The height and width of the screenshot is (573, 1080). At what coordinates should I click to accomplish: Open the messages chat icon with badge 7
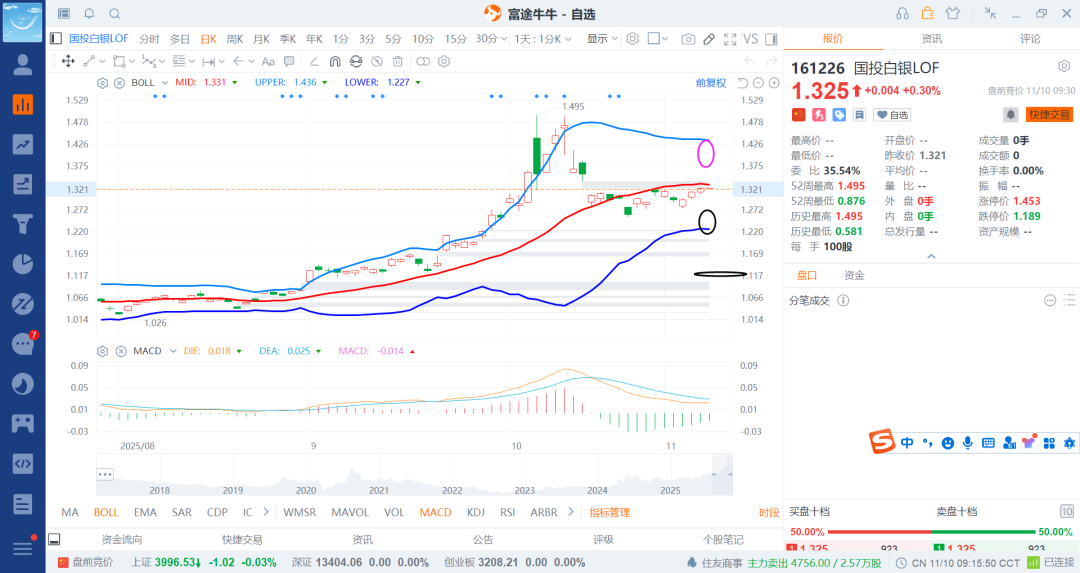pyautogui.click(x=23, y=343)
